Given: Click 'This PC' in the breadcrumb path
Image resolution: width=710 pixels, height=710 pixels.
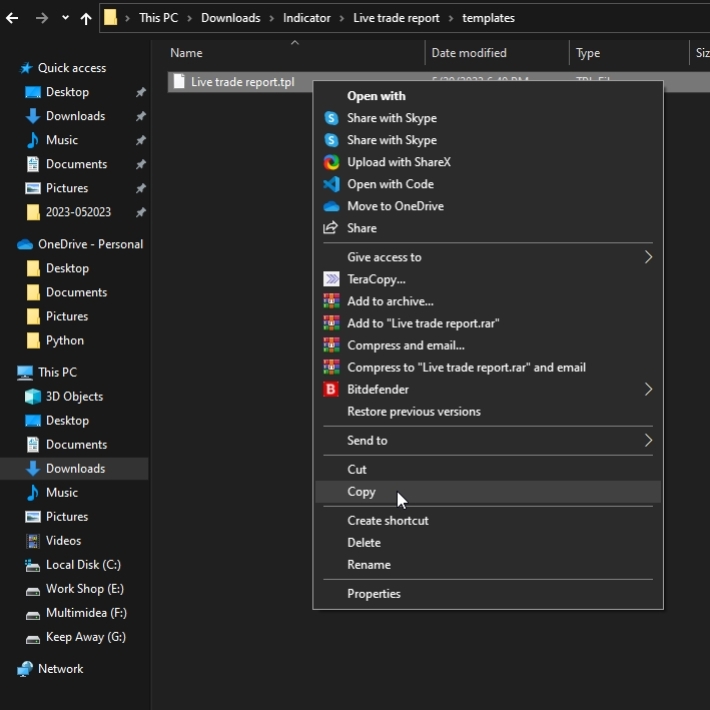Looking at the screenshot, I should [158, 18].
